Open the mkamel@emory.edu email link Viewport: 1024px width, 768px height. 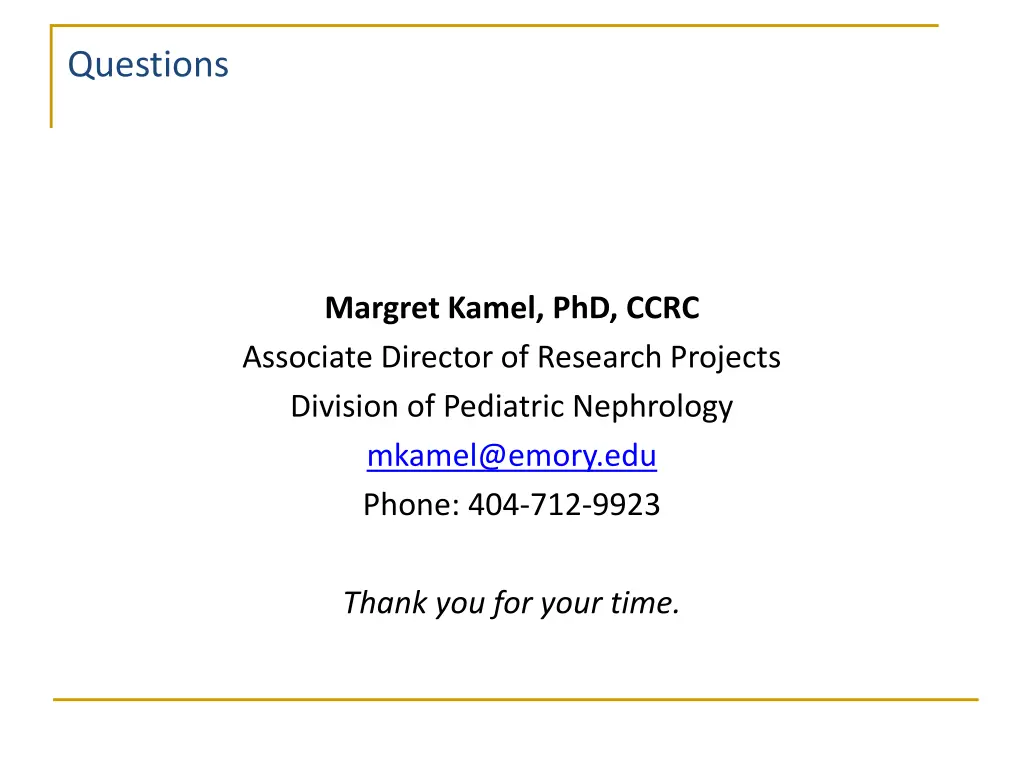[x=511, y=456]
